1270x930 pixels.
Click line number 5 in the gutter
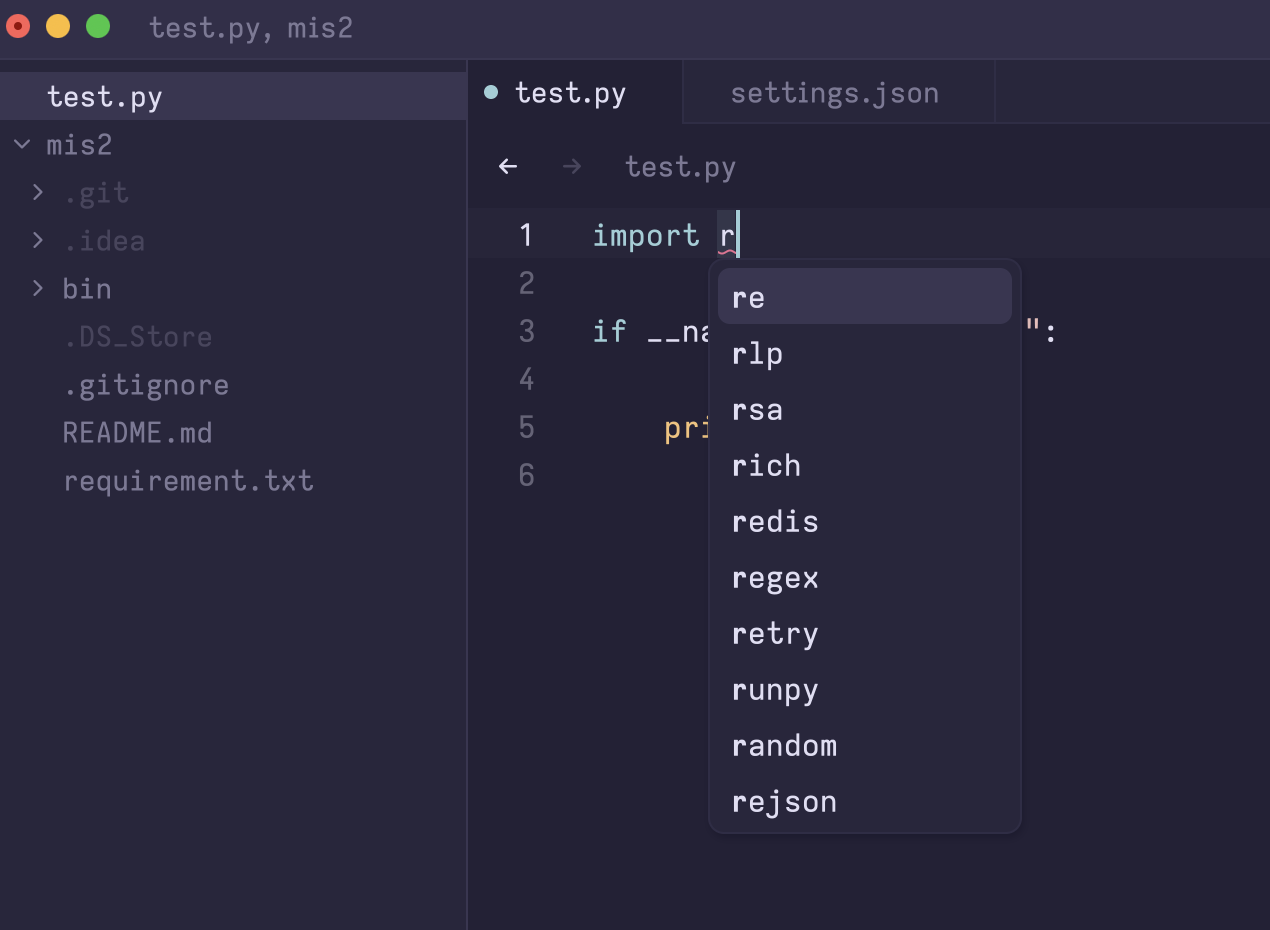526,427
